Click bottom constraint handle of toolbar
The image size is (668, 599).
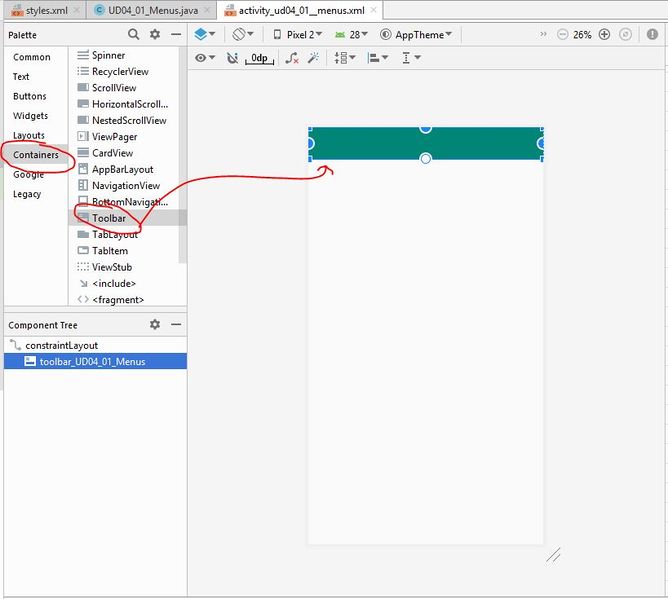pos(426,158)
